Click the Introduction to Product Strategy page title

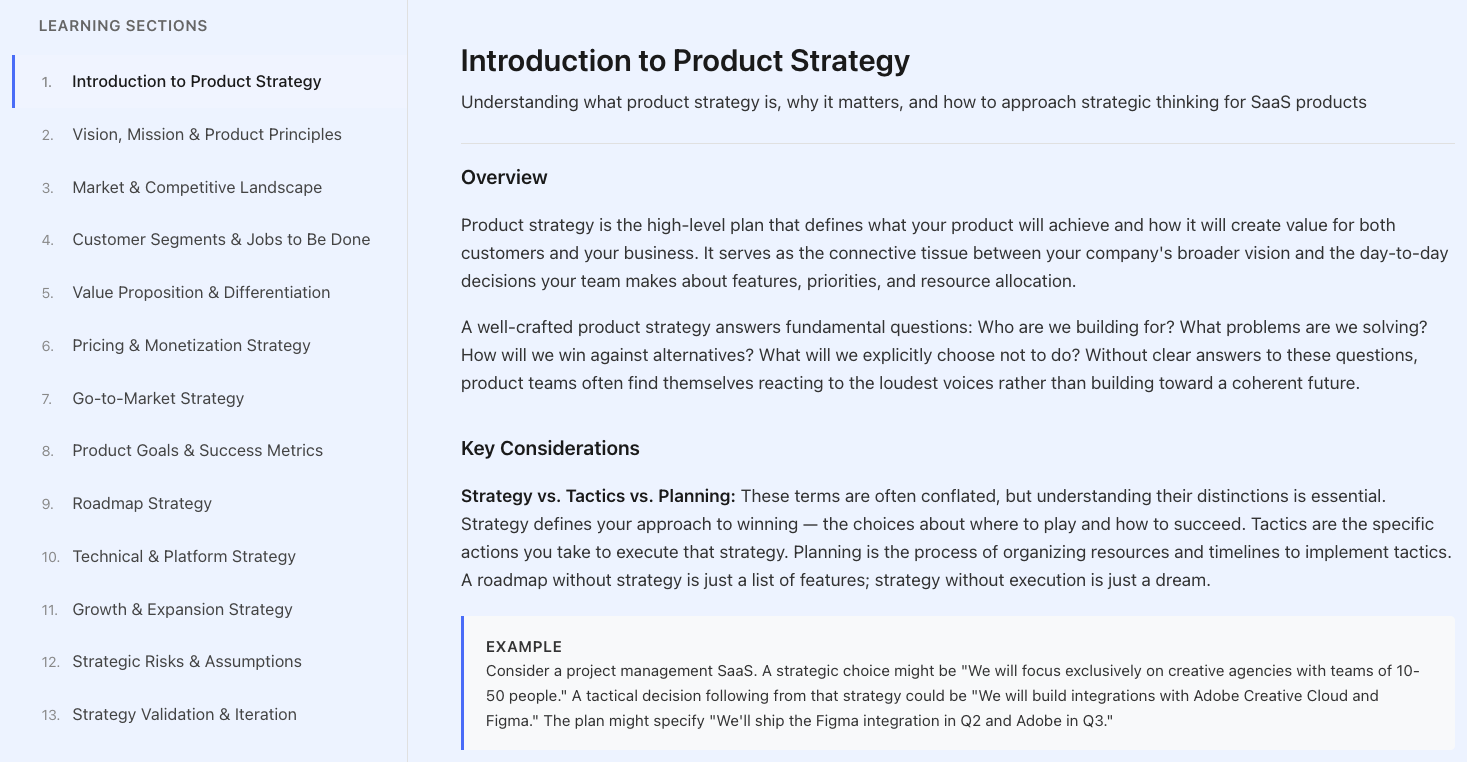point(685,61)
